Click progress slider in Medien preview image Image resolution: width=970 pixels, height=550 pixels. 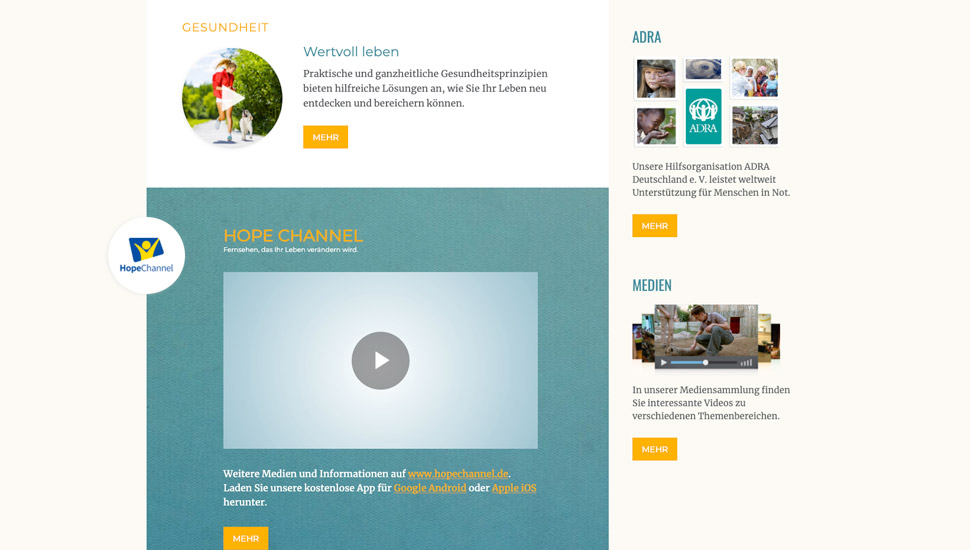tap(704, 363)
